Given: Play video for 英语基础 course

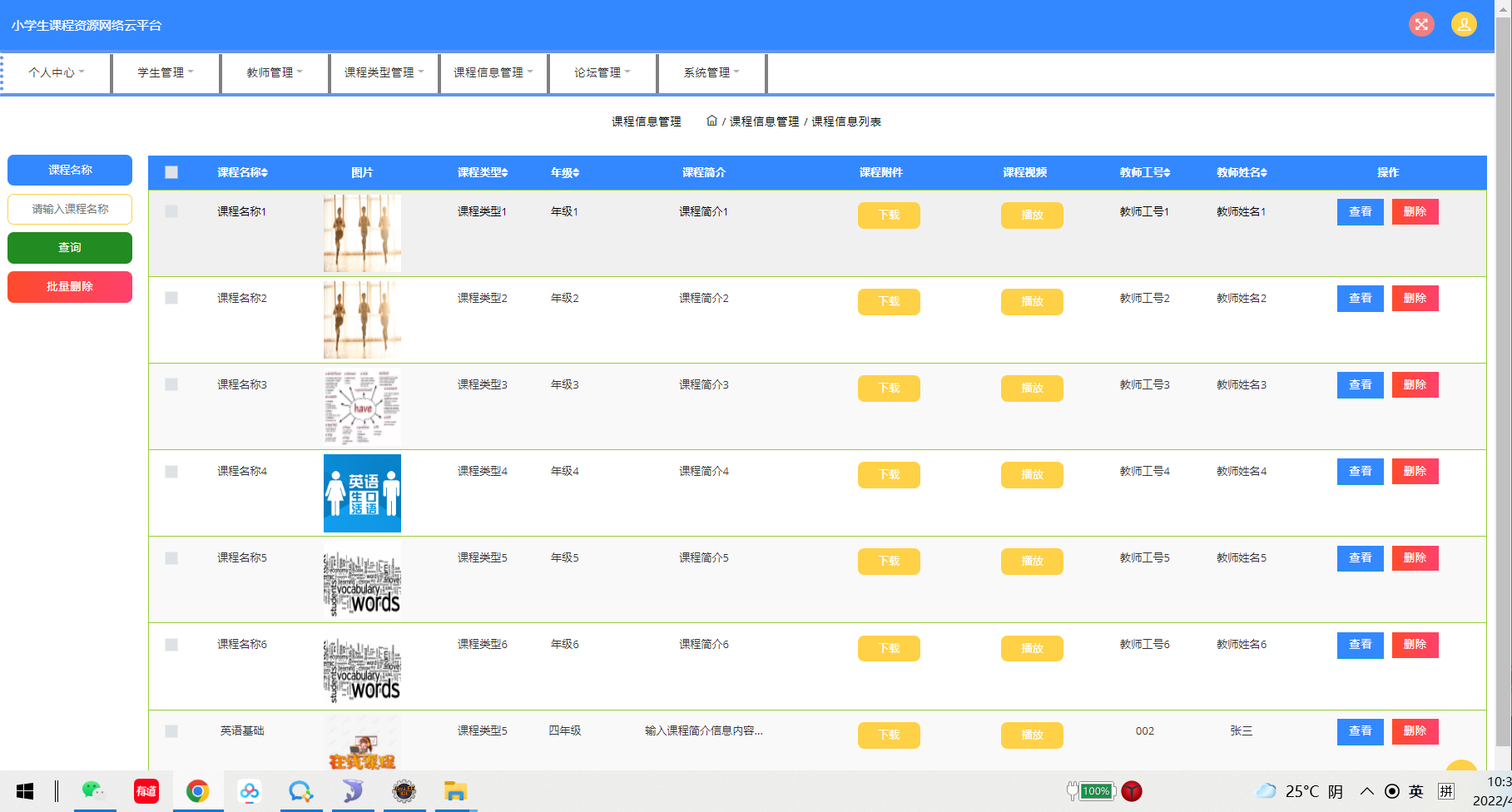Looking at the screenshot, I should (1032, 735).
